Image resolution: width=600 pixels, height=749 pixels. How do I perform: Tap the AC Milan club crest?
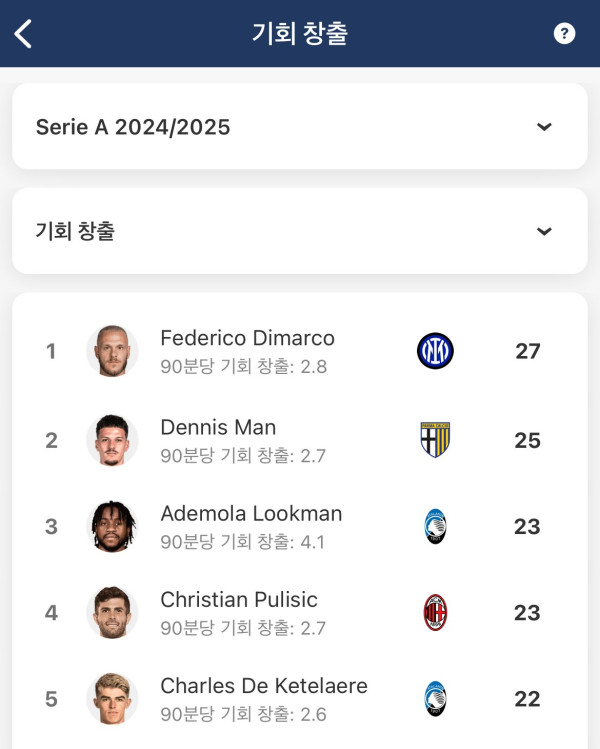click(435, 612)
